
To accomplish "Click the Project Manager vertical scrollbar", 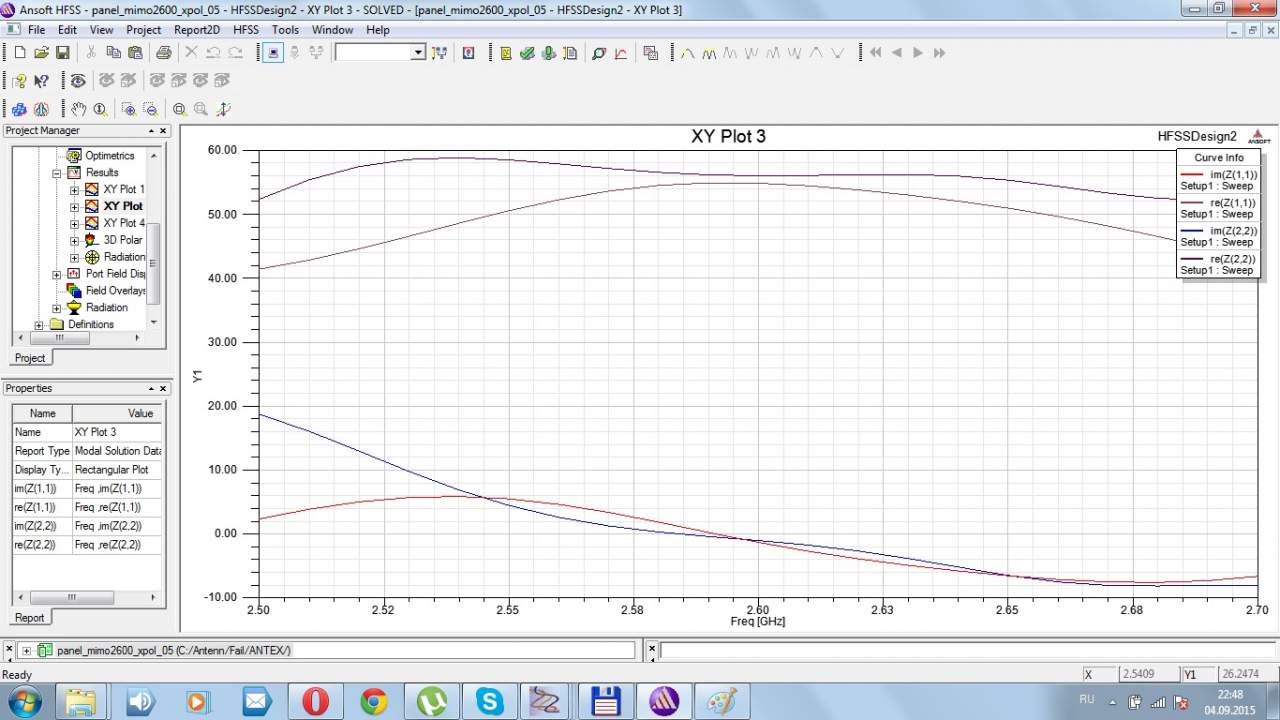I will point(154,260).
